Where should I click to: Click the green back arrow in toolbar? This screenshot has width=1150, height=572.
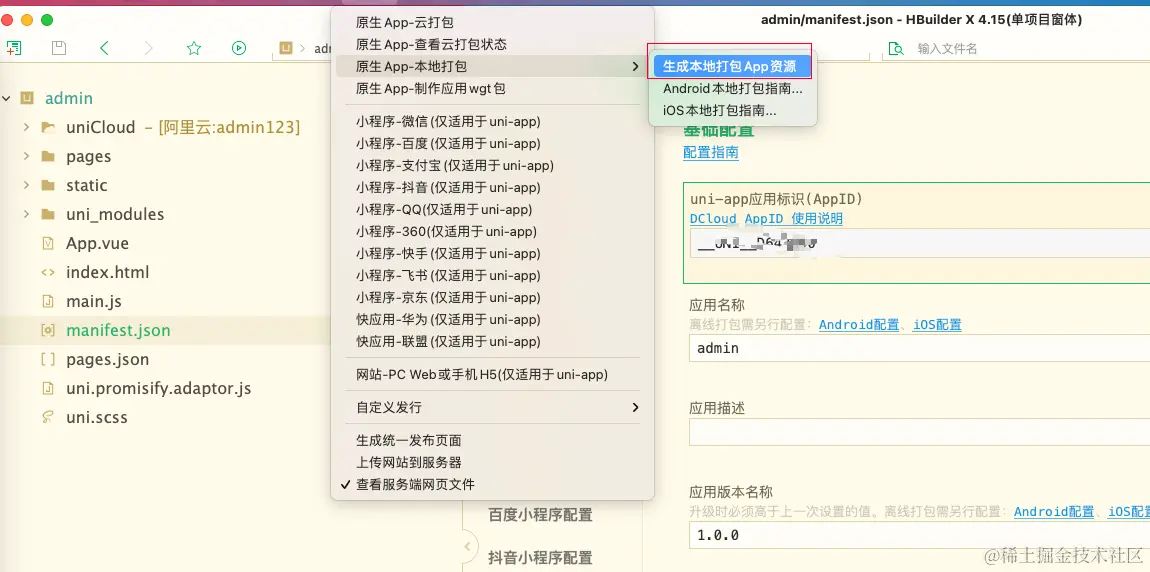coord(104,48)
